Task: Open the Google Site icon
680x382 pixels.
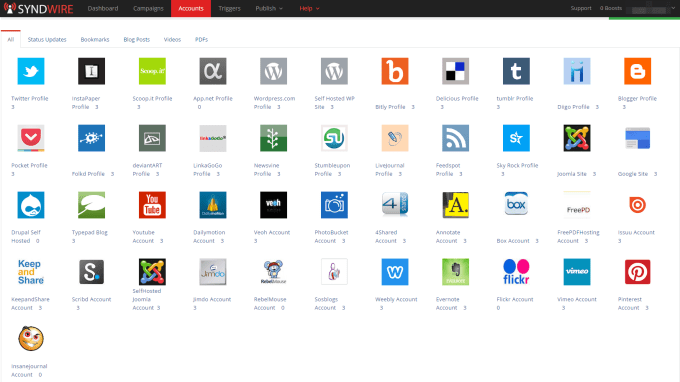Action: pos(638,138)
